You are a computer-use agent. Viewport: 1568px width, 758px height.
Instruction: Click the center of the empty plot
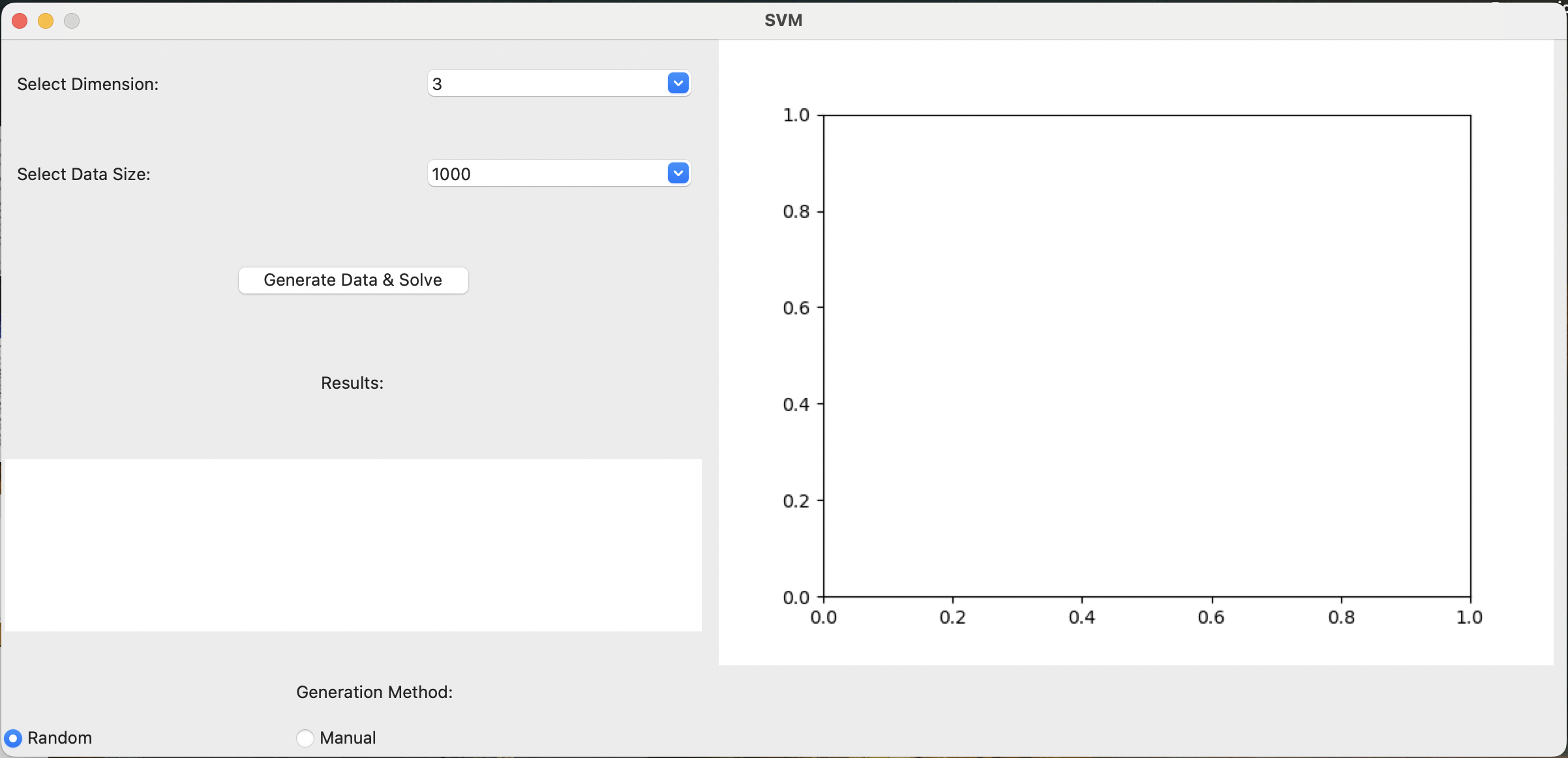(x=1147, y=356)
